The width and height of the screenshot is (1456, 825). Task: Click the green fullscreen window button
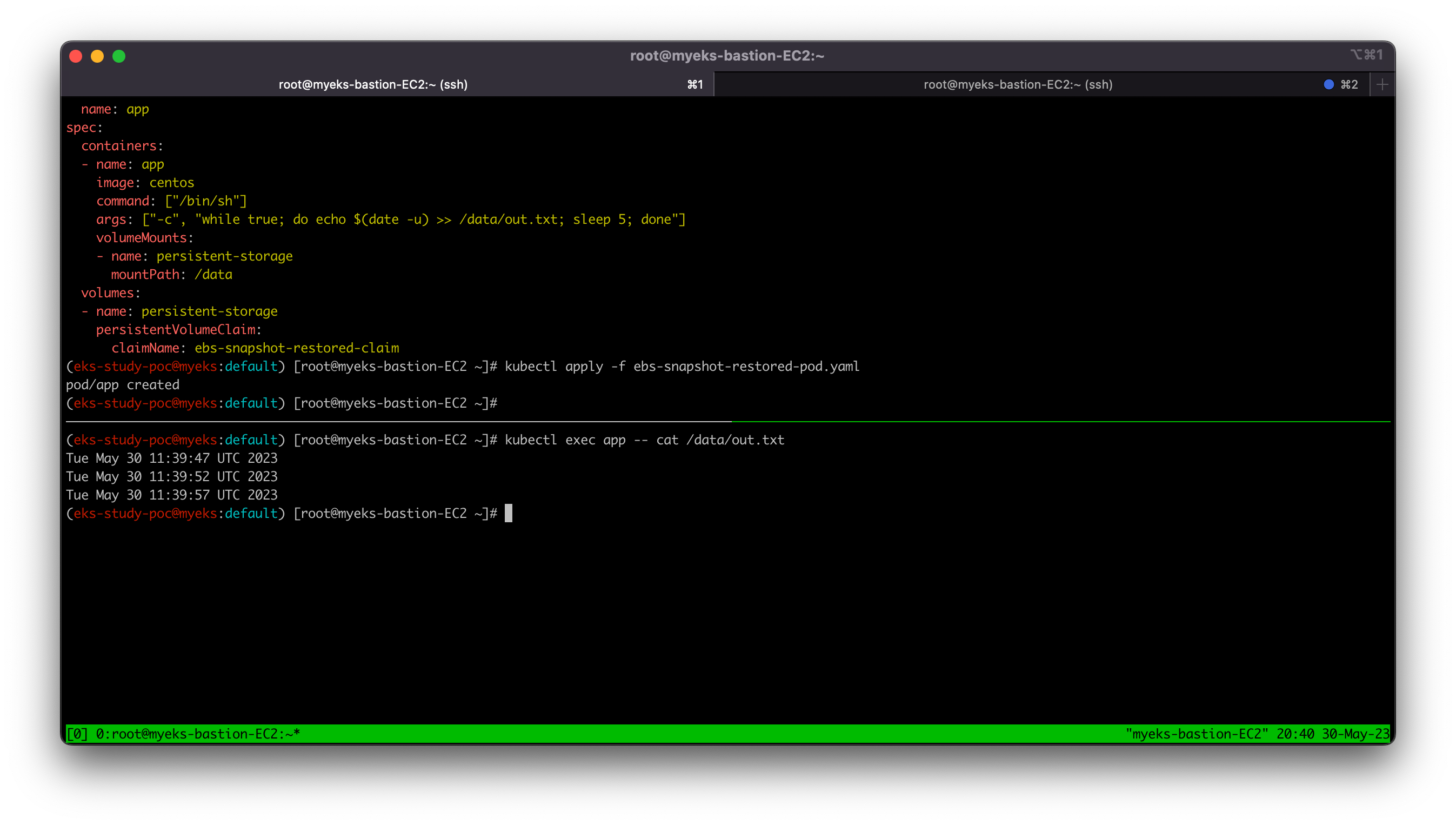click(119, 56)
